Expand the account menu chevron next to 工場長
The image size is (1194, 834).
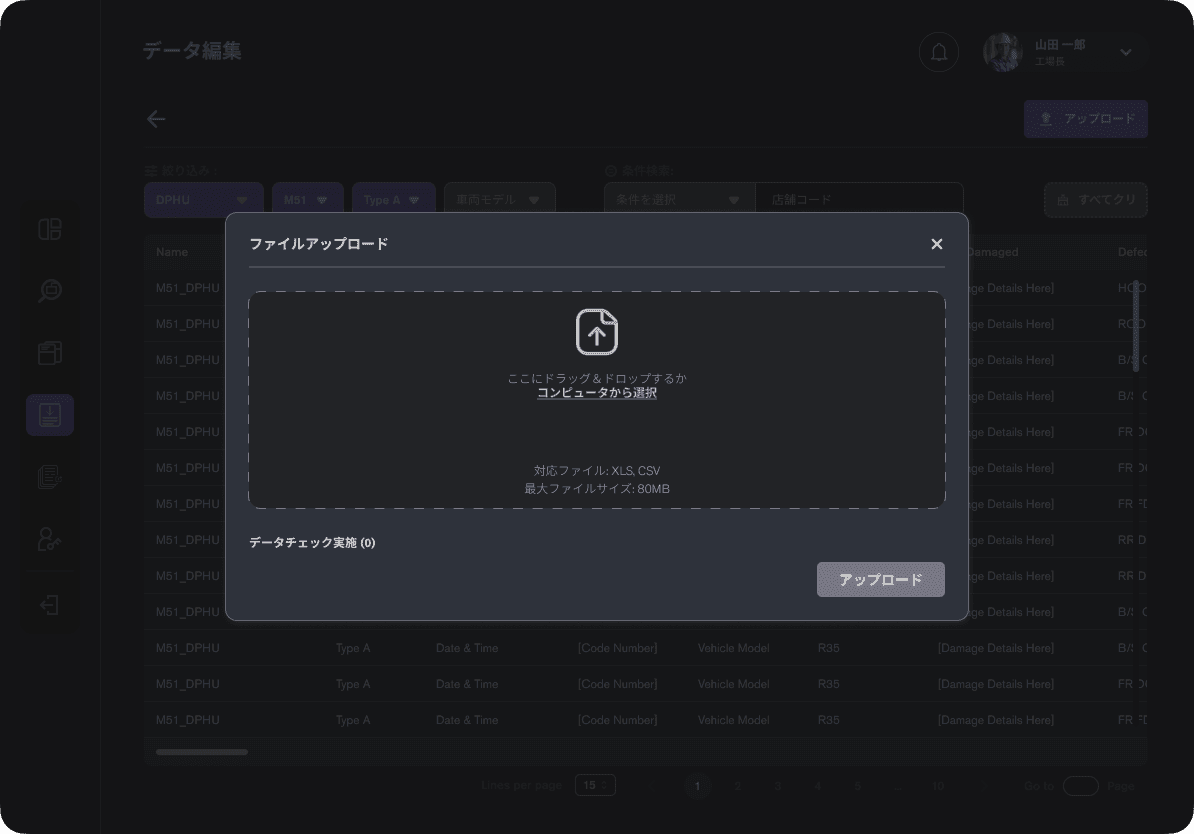point(1126,51)
